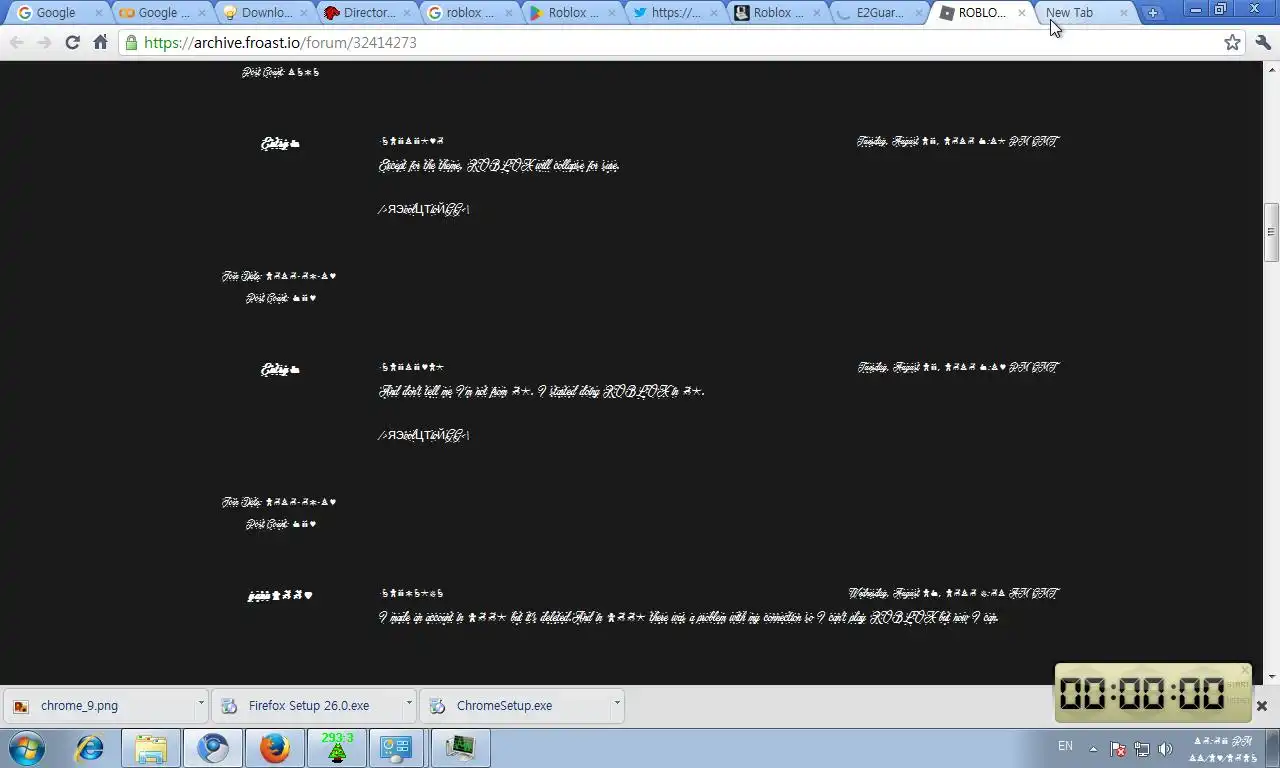This screenshot has width=1280, height=768.
Task: Open Windows Explorer folder icon in taskbar
Action: pyautogui.click(x=151, y=748)
